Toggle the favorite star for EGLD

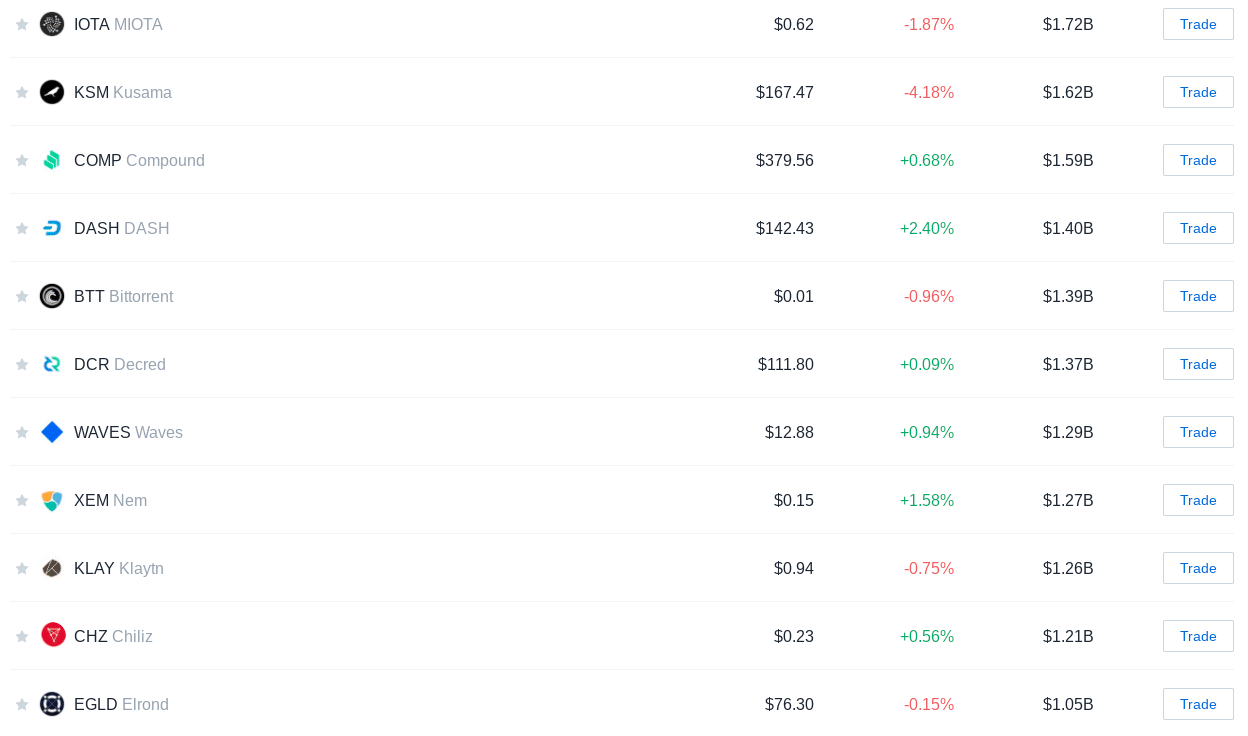(x=22, y=704)
